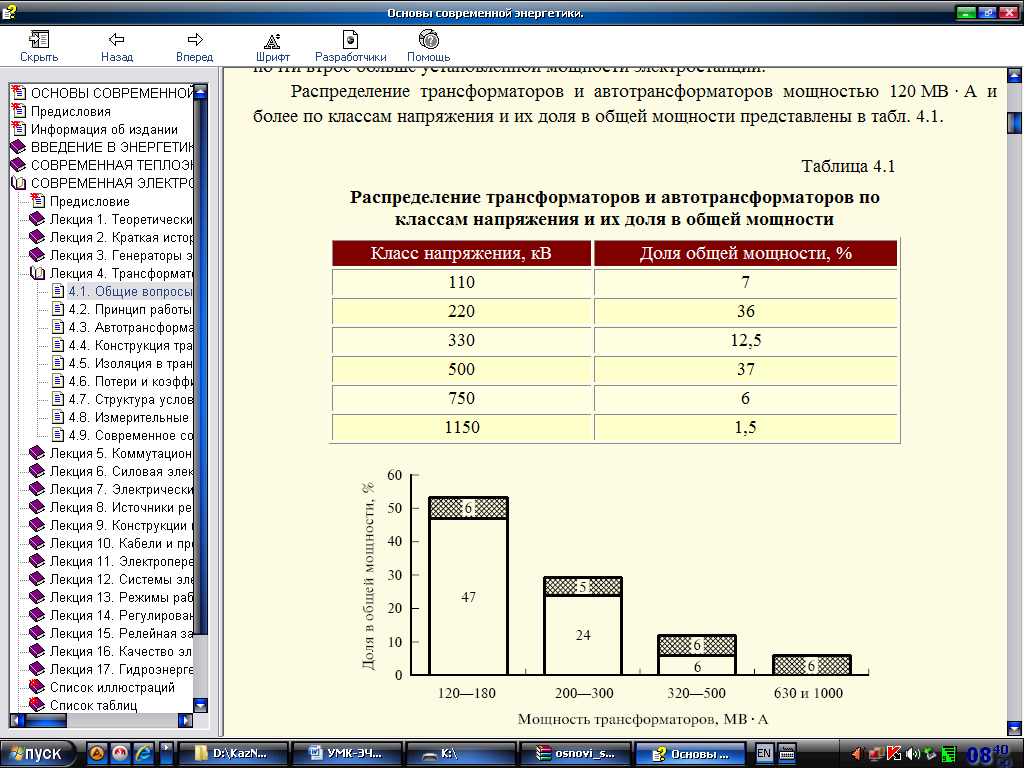This screenshot has height=768, width=1024.
Task: Open topic 4.7. Структура условного
Action: click(131, 399)
